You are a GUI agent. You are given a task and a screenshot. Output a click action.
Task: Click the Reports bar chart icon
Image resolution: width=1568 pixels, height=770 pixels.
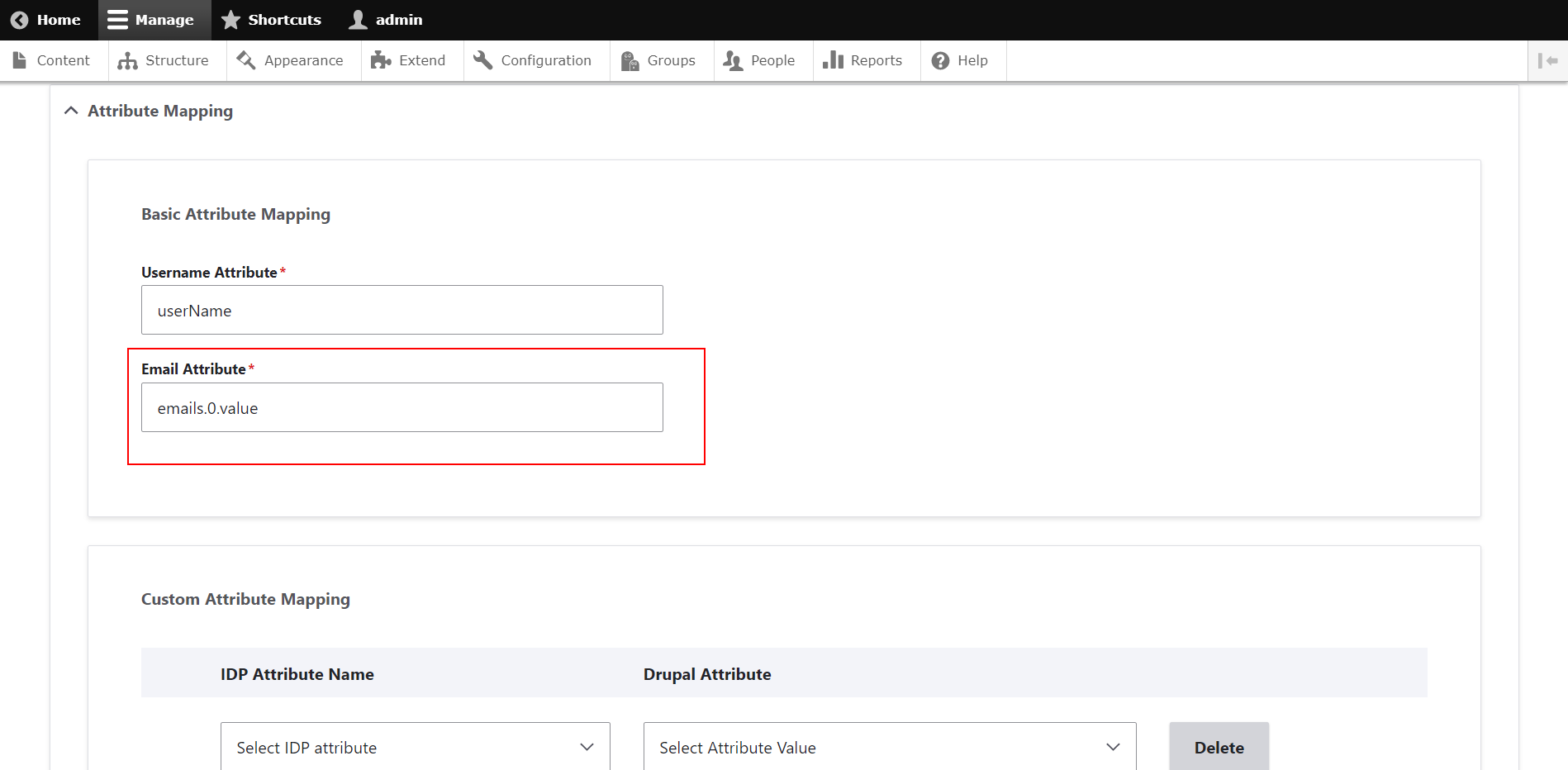[833, 60]
